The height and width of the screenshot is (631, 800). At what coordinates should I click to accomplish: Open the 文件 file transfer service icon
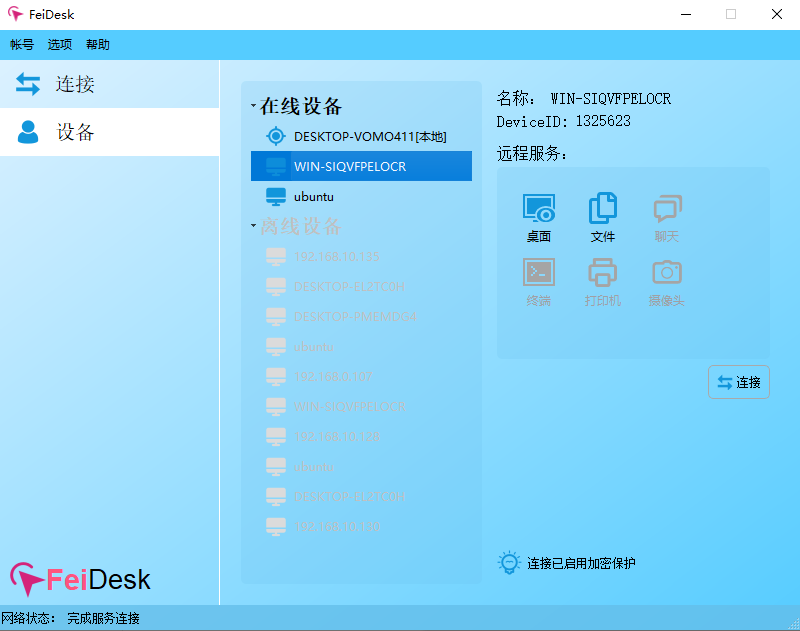click(603, 217)
